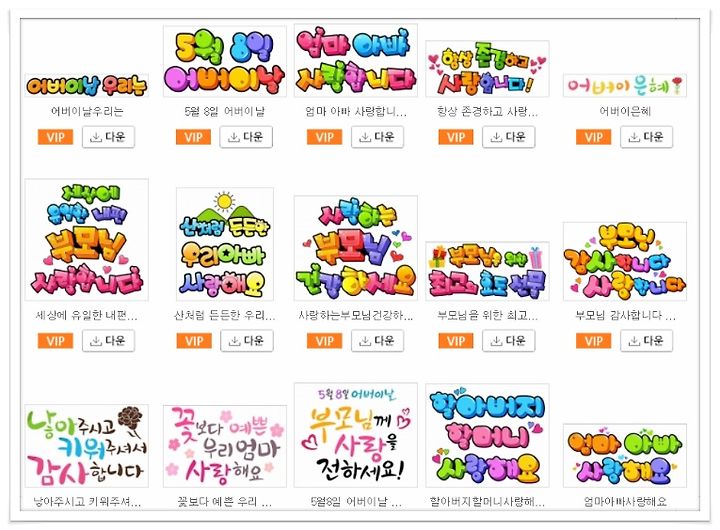Download the 어버이날우리는 image

(x=108, y=137)
